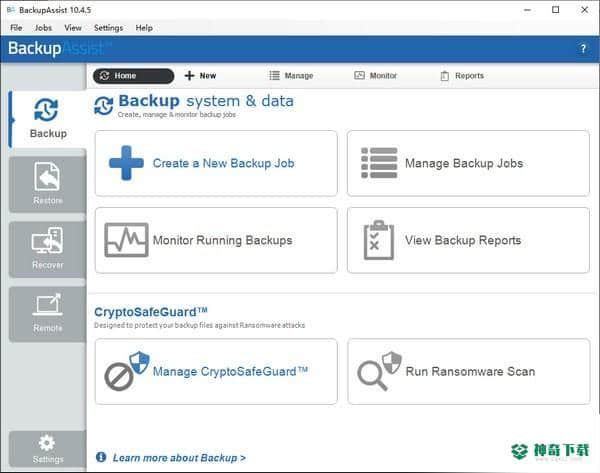The image size is (600, 473).
Task: Follow the Learn more about Backup link
Action: [179, 458]
